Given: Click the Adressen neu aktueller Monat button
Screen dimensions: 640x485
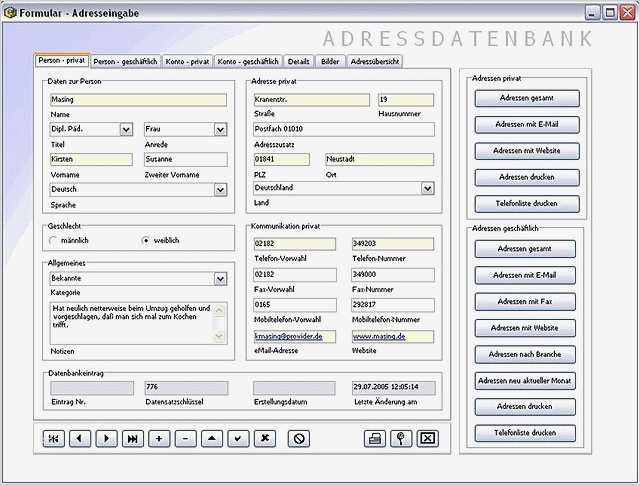Looking at the screenshot, I should [525, 381].
